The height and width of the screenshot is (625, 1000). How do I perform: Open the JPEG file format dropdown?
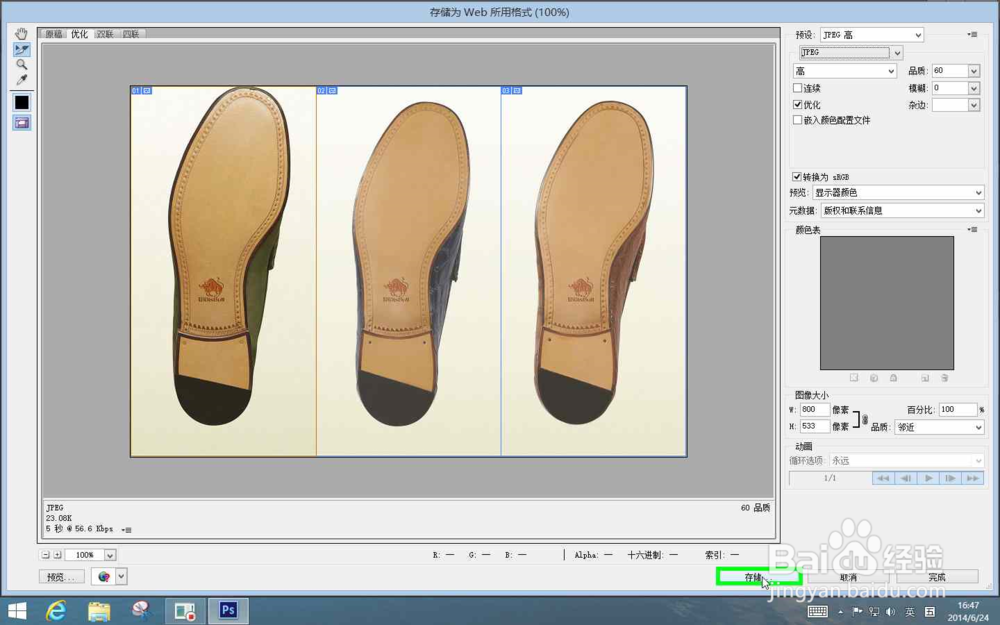tap(851, 52)
